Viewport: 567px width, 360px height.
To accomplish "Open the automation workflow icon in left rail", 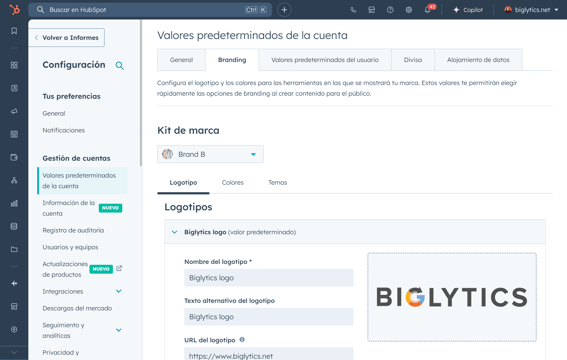I will point(14,180).
